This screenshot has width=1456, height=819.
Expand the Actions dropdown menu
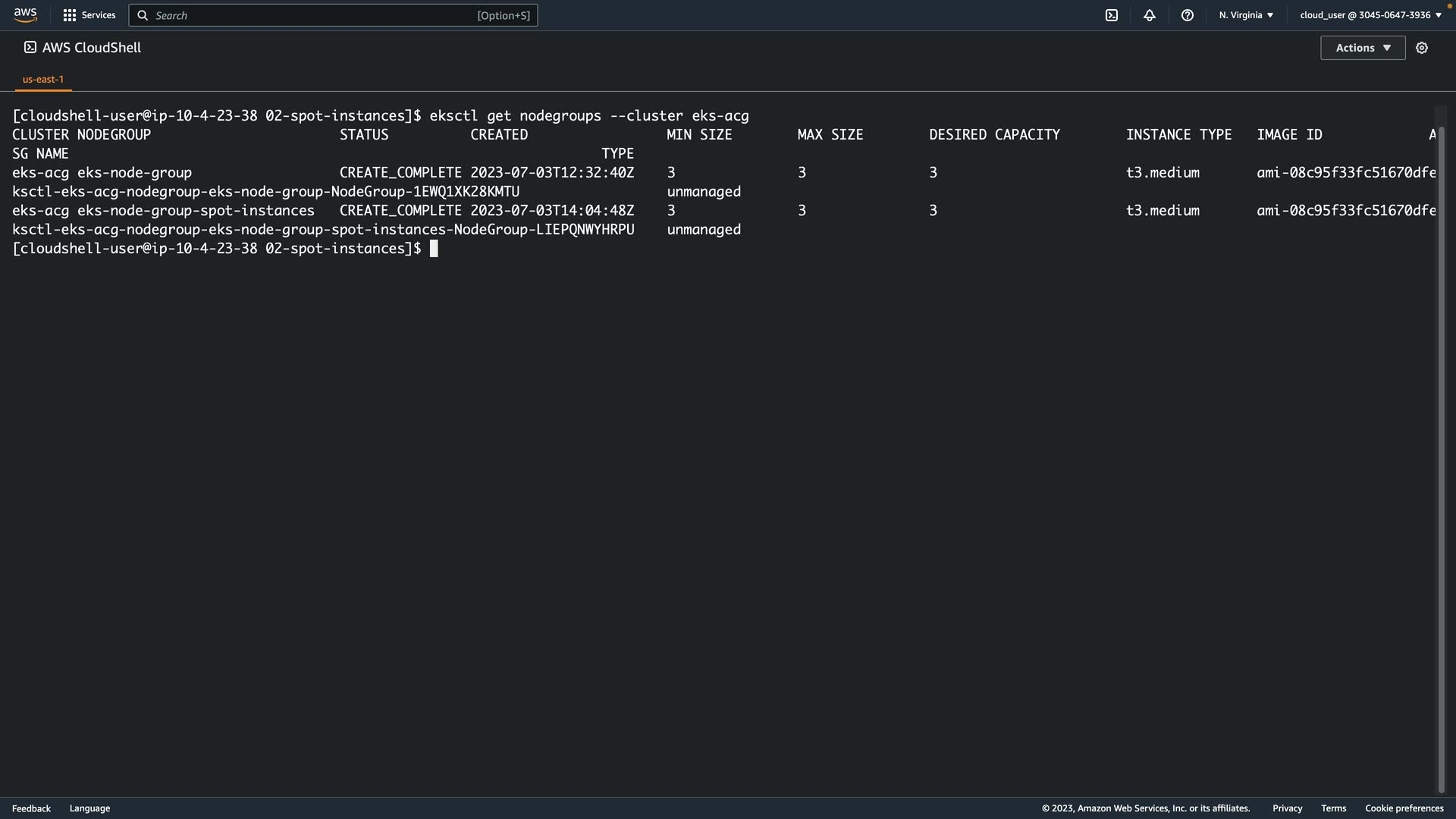pyautogui.click(x=1363, y=48)
